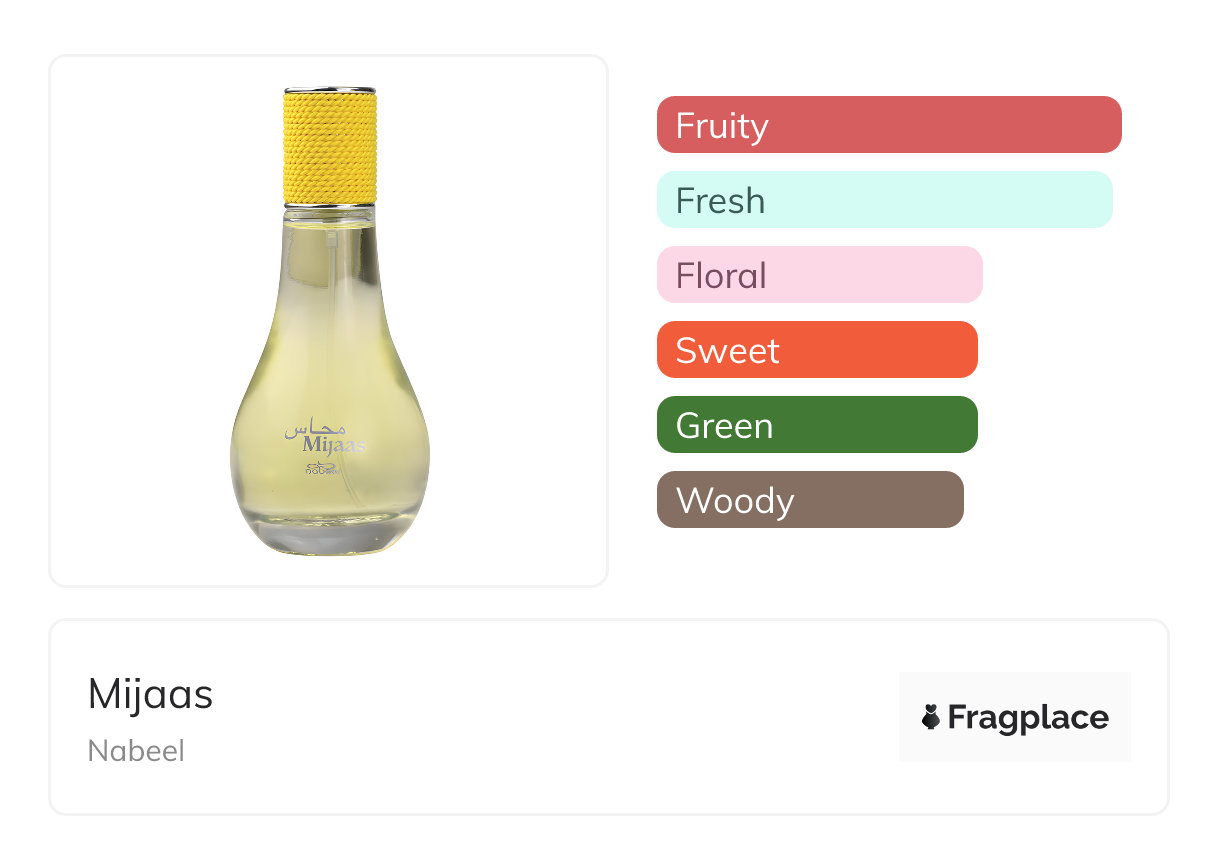The height and width of the screenshot is (864, 1218).
Task: Click the silver Mijaas lettering on bottle
Action: (334, 446)
